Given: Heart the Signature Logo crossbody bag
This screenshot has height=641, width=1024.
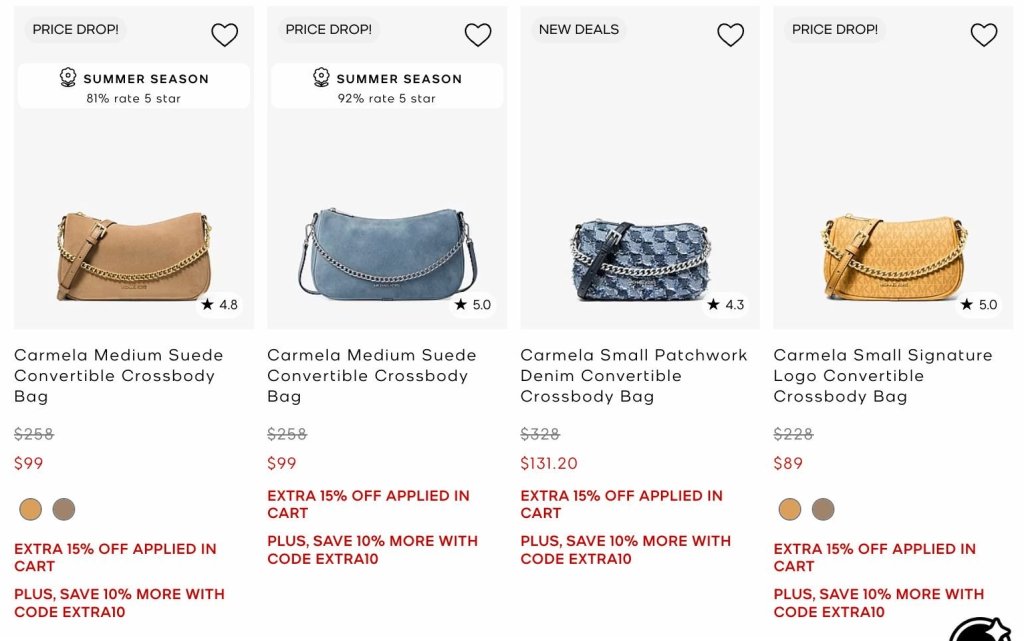Looking at the screenshot, I should click(x=984, y=35).
